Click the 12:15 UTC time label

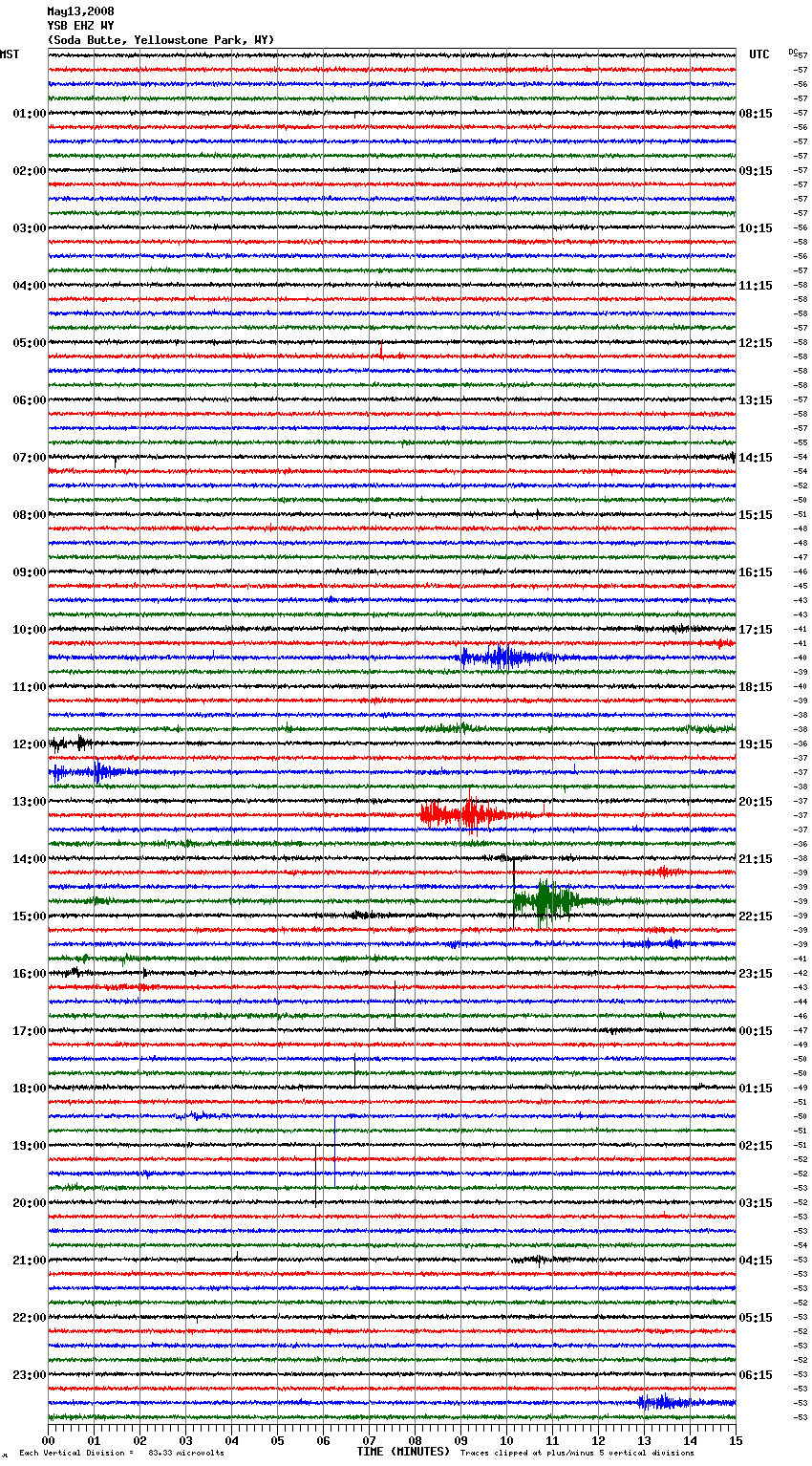click(756, 343)
